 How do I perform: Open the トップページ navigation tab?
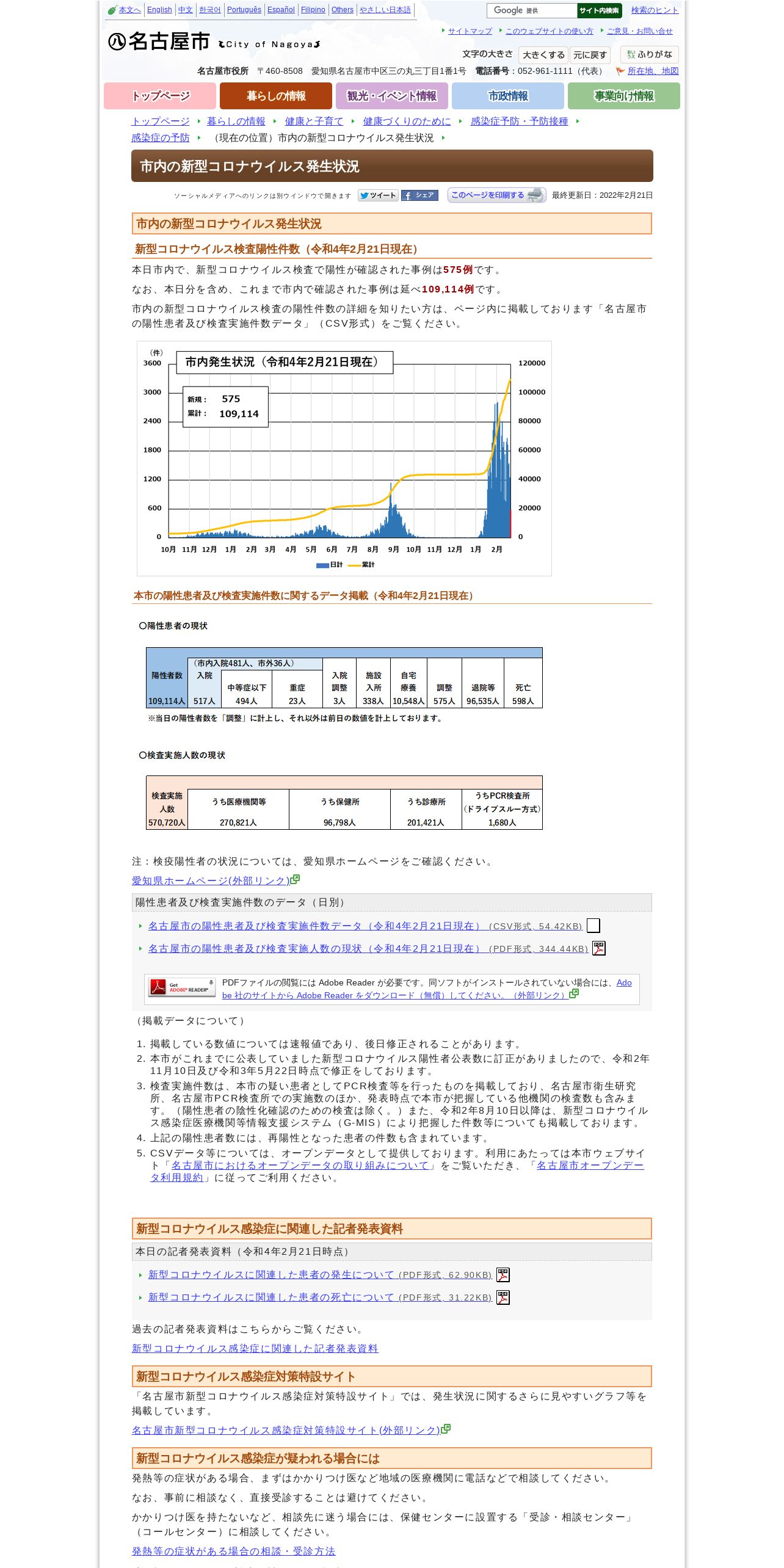pyautogui.click(x=160, y=96)
